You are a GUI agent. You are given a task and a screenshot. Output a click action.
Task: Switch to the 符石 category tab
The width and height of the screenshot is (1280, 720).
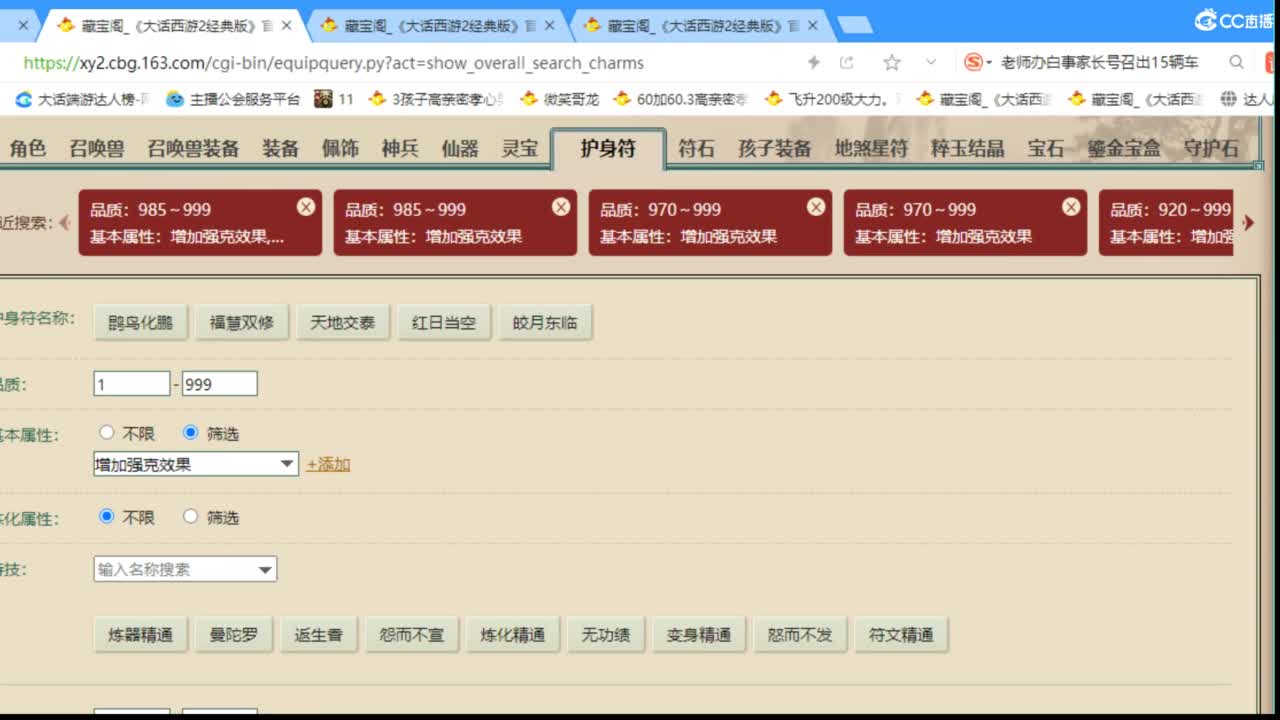[696, 148]
